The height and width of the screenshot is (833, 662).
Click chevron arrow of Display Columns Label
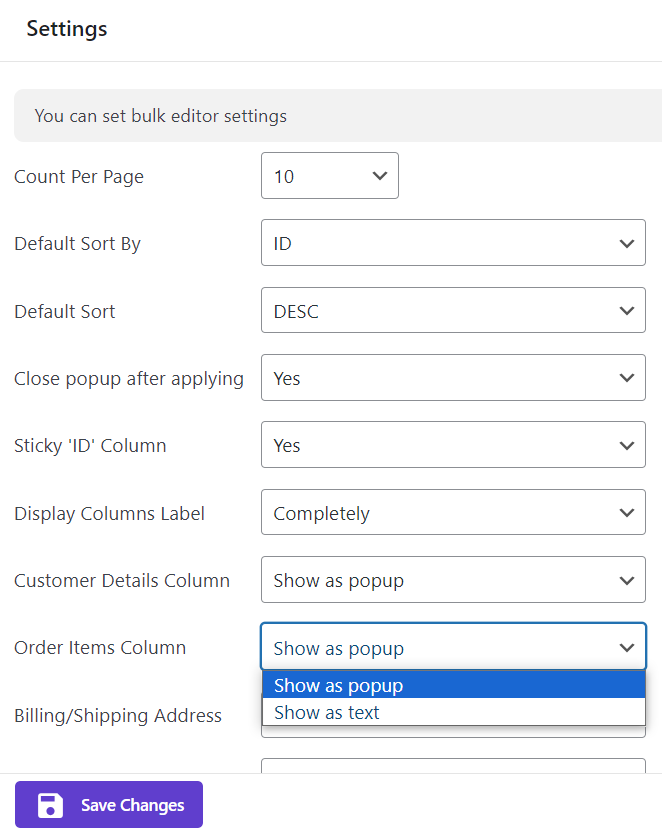coord(627,513)
